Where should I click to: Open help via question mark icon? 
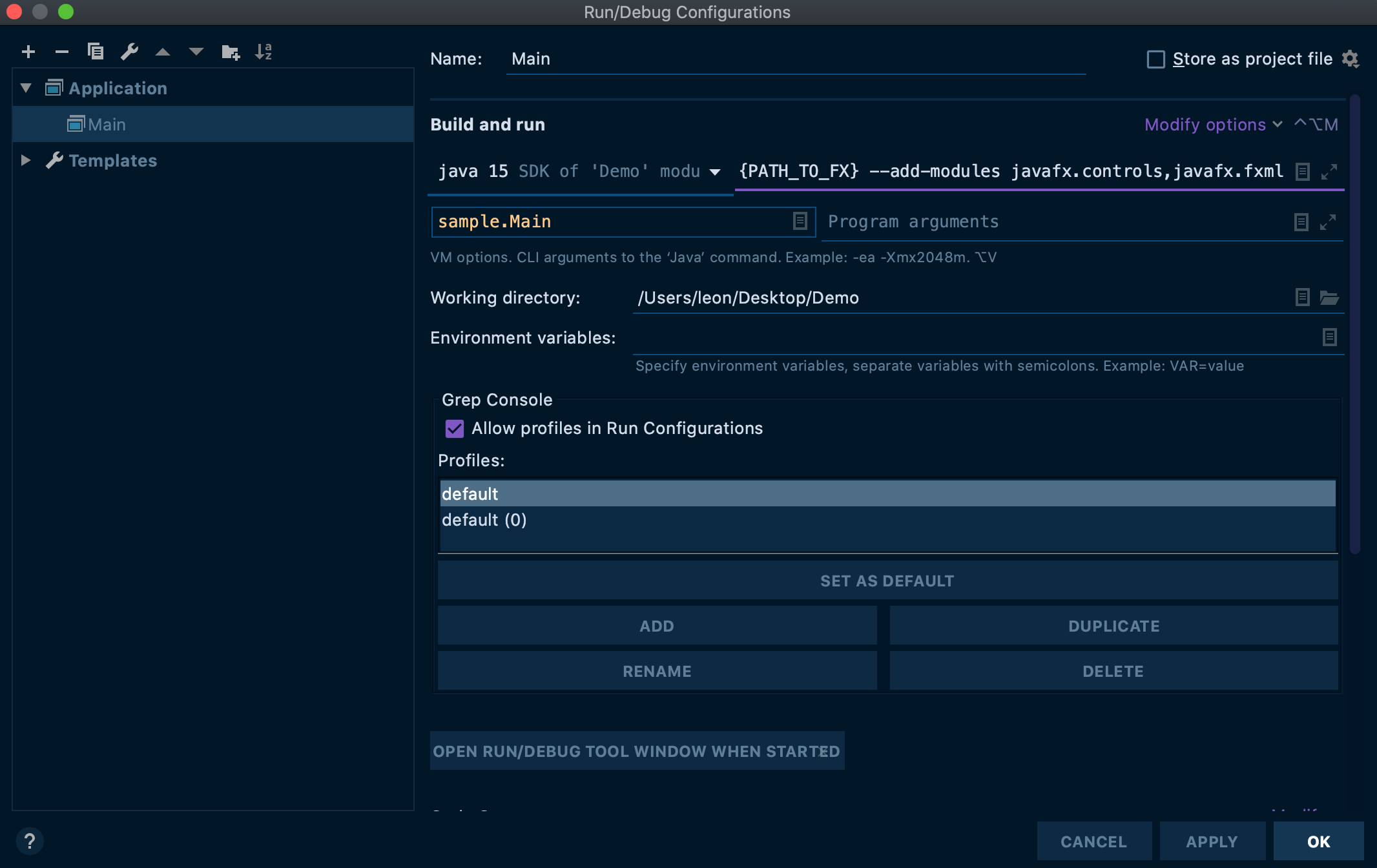click(30, 840)
